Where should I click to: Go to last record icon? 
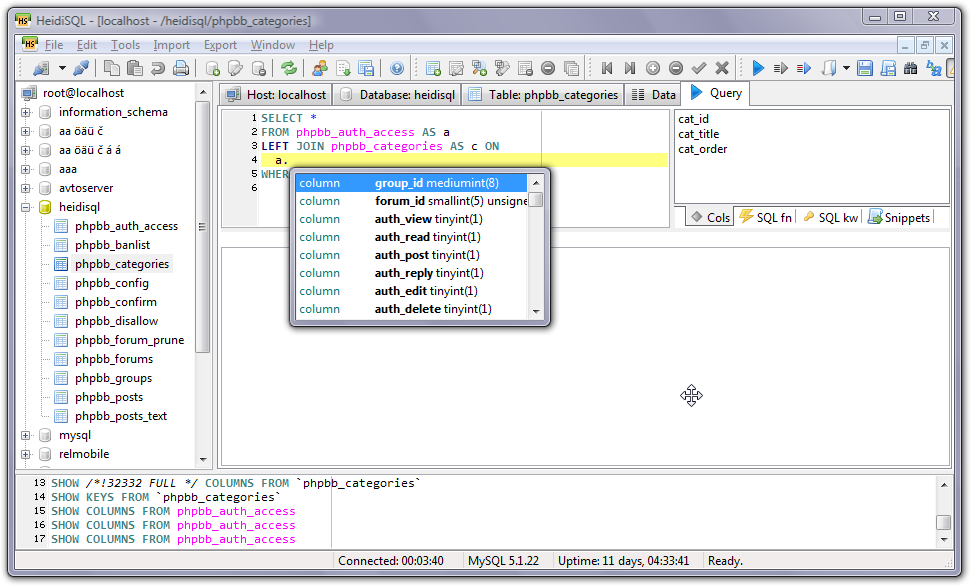pyautogui.click(x=630, y=68)
